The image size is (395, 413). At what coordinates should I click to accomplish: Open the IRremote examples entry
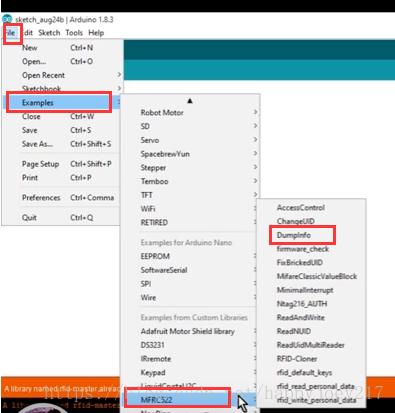pyautogui.click(x=189, y=359)
